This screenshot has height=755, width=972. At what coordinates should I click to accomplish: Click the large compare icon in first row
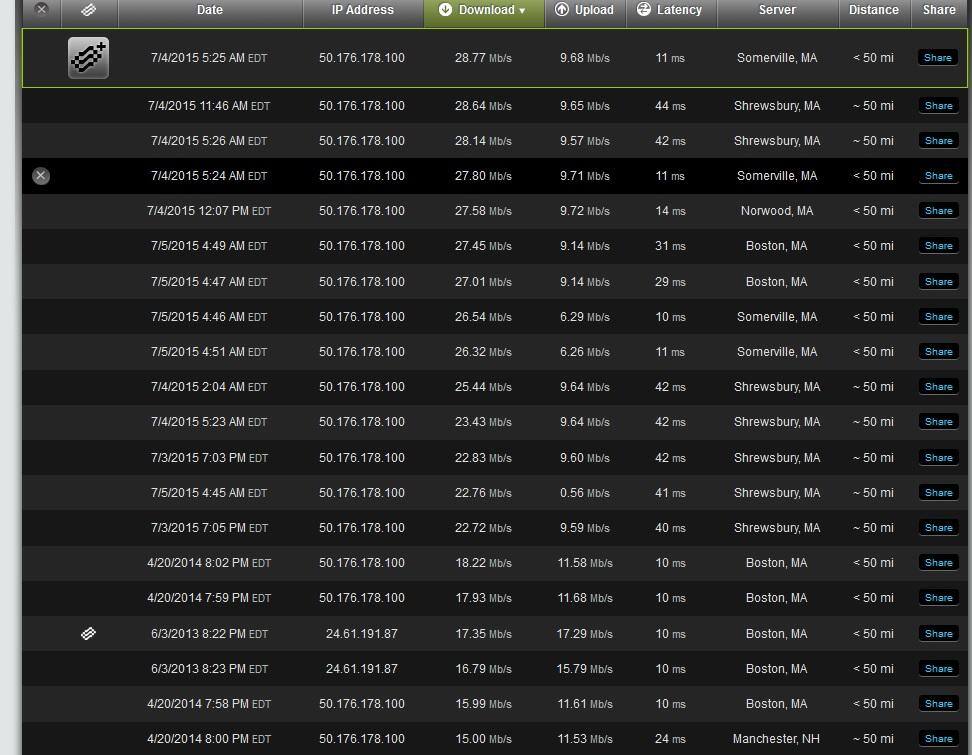[x=88, y=58]
